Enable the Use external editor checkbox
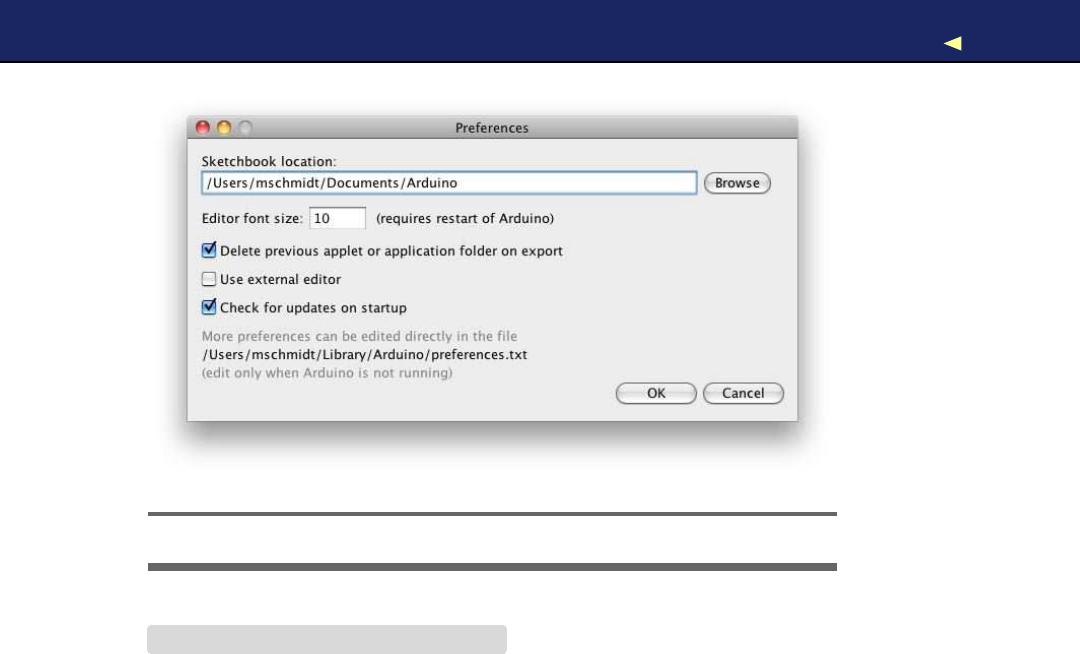1080x654 pixels. point(209,279)
